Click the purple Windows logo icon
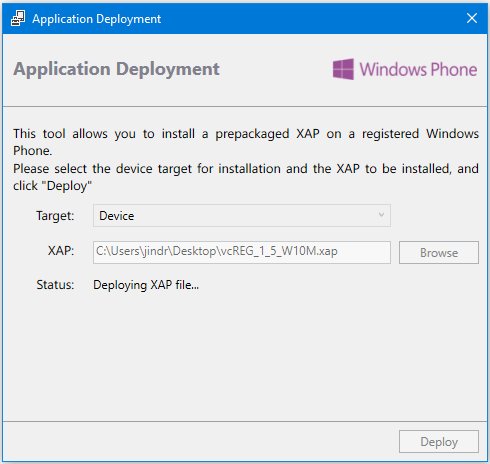This screenshot has height=464, width=490. click(343, 69)
